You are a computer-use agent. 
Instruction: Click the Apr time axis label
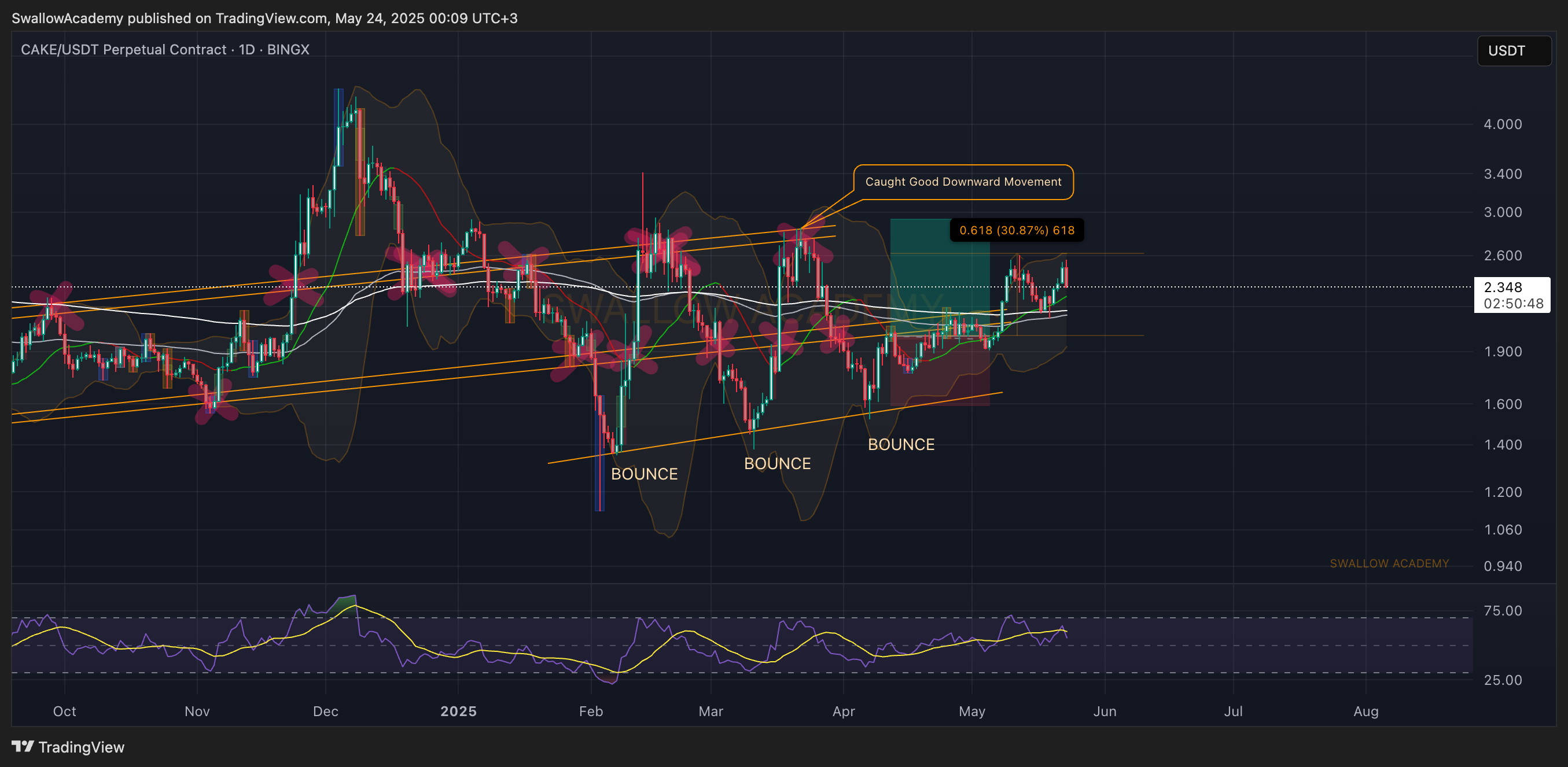tap(844, 711)
